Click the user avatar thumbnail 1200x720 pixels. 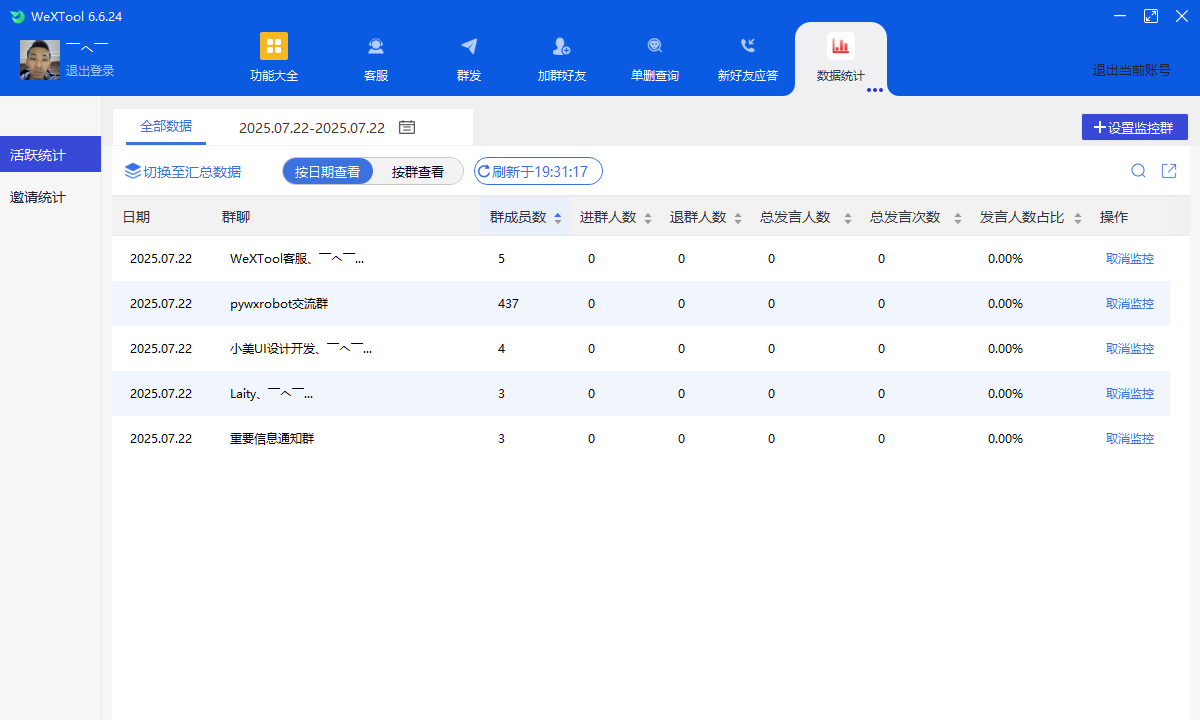[40, 60]
